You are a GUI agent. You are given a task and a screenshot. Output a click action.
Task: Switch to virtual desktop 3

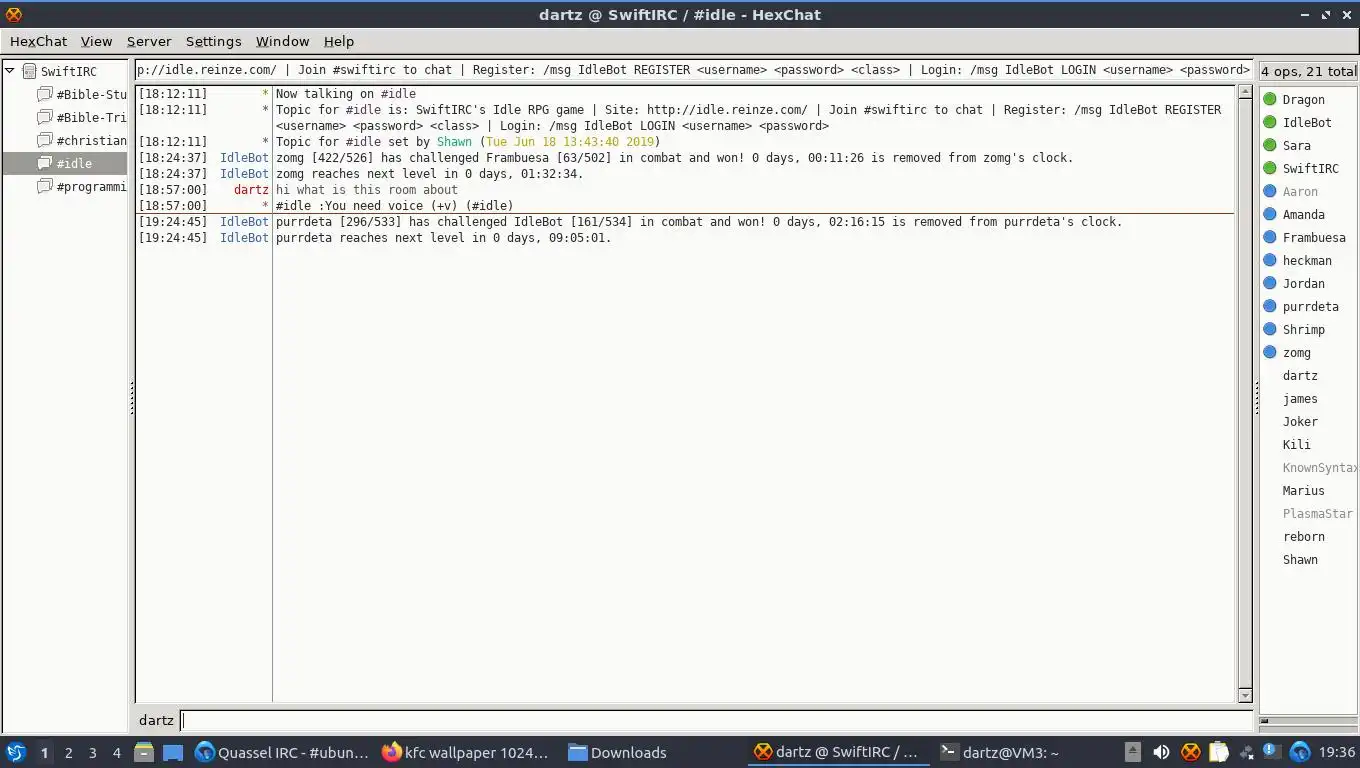coord(93,752)
